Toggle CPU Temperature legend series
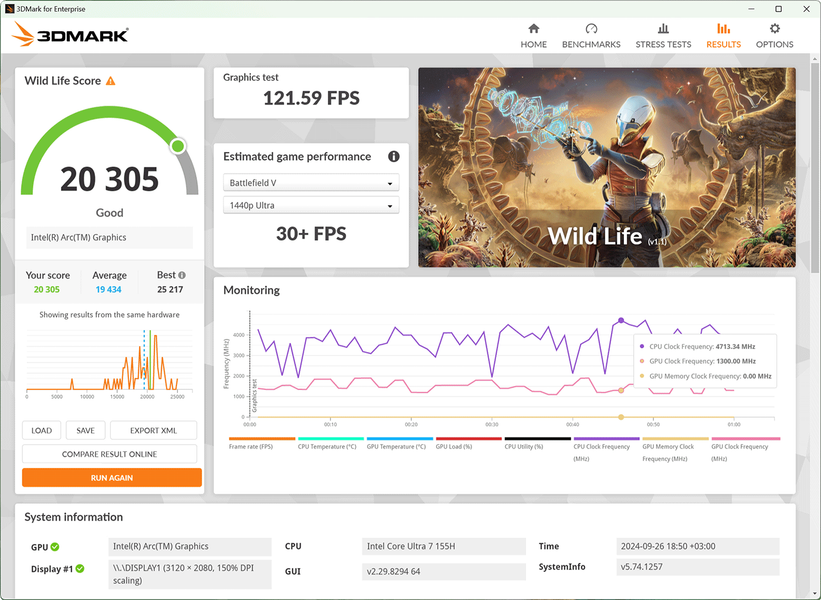Viewport: 821px width, 600px height. coord(330,444)
